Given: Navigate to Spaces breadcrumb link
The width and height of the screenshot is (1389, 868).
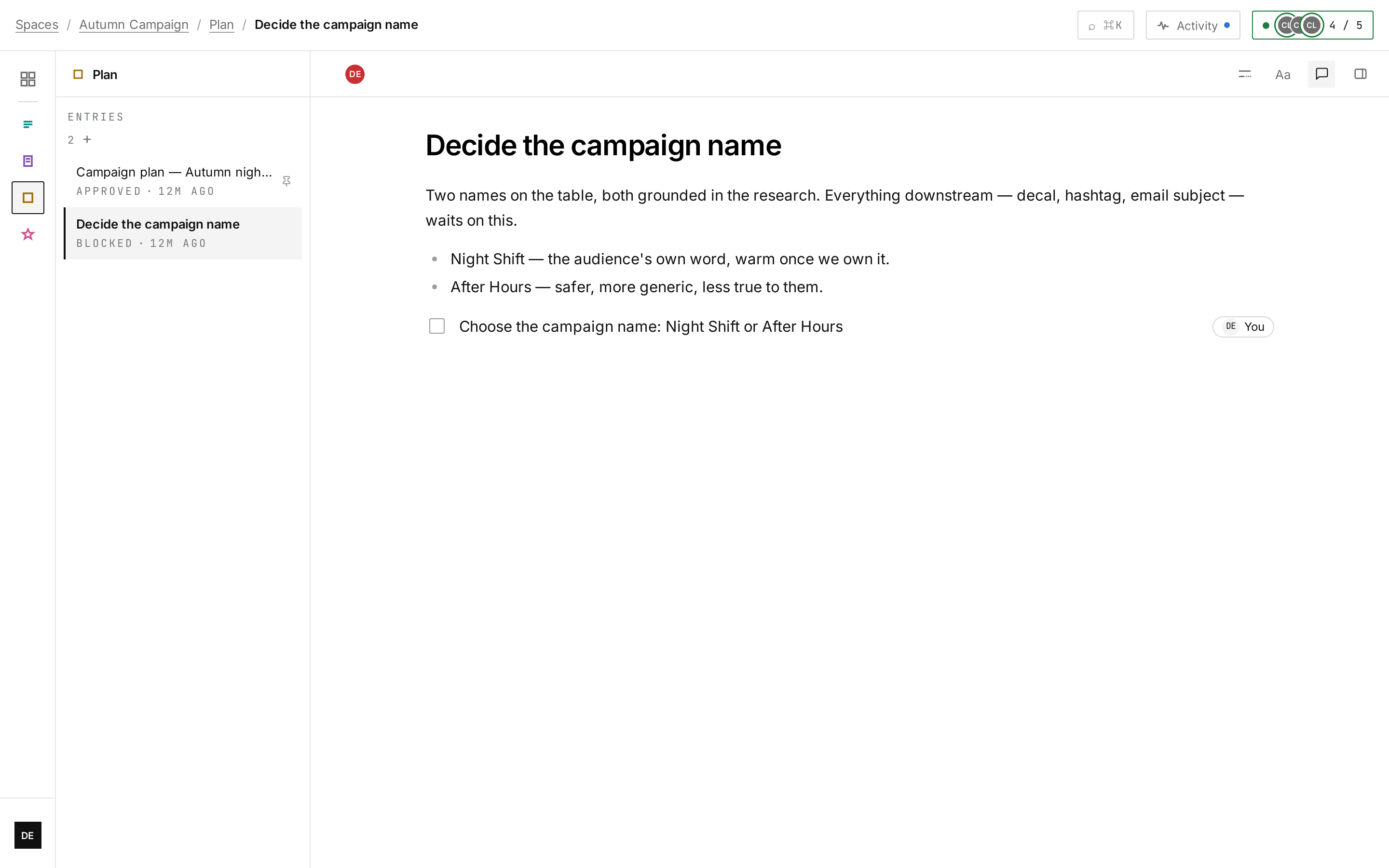Looking at the screenshot, I should [x=37, y=25].
